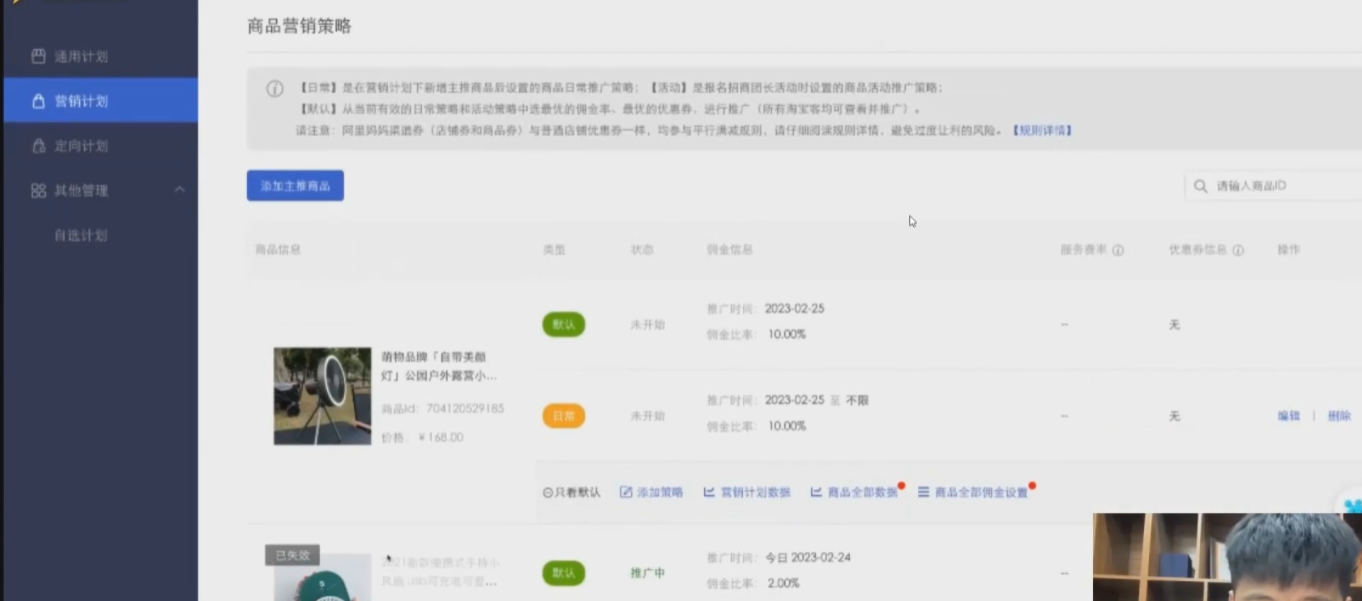The height and width of the screenshot is (601, 1362).
Task: Click 编辑 for the 日常 strategy row
Action: (1288, 416)
